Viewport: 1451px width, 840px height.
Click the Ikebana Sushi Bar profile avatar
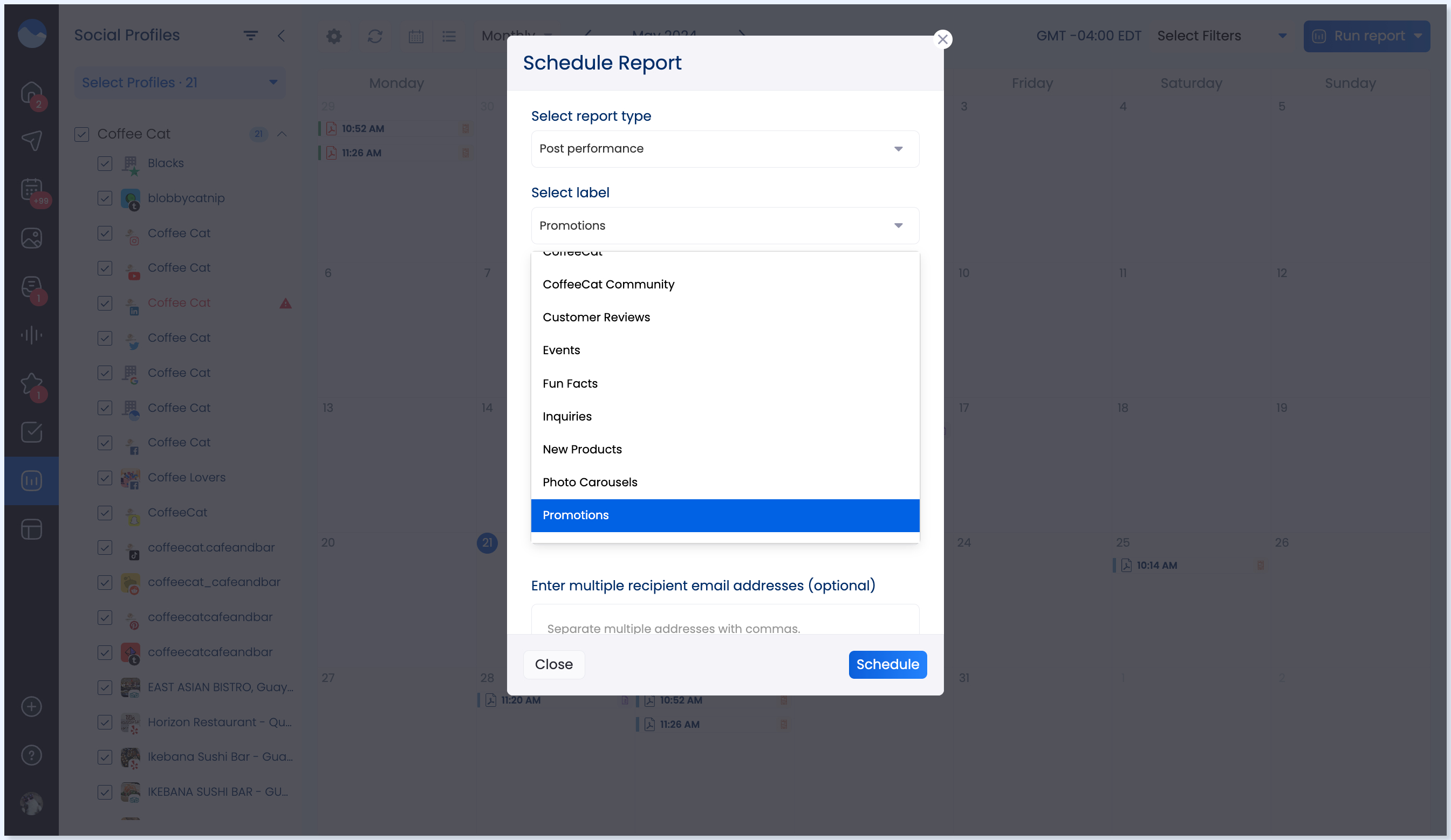(x=131, y=758)
